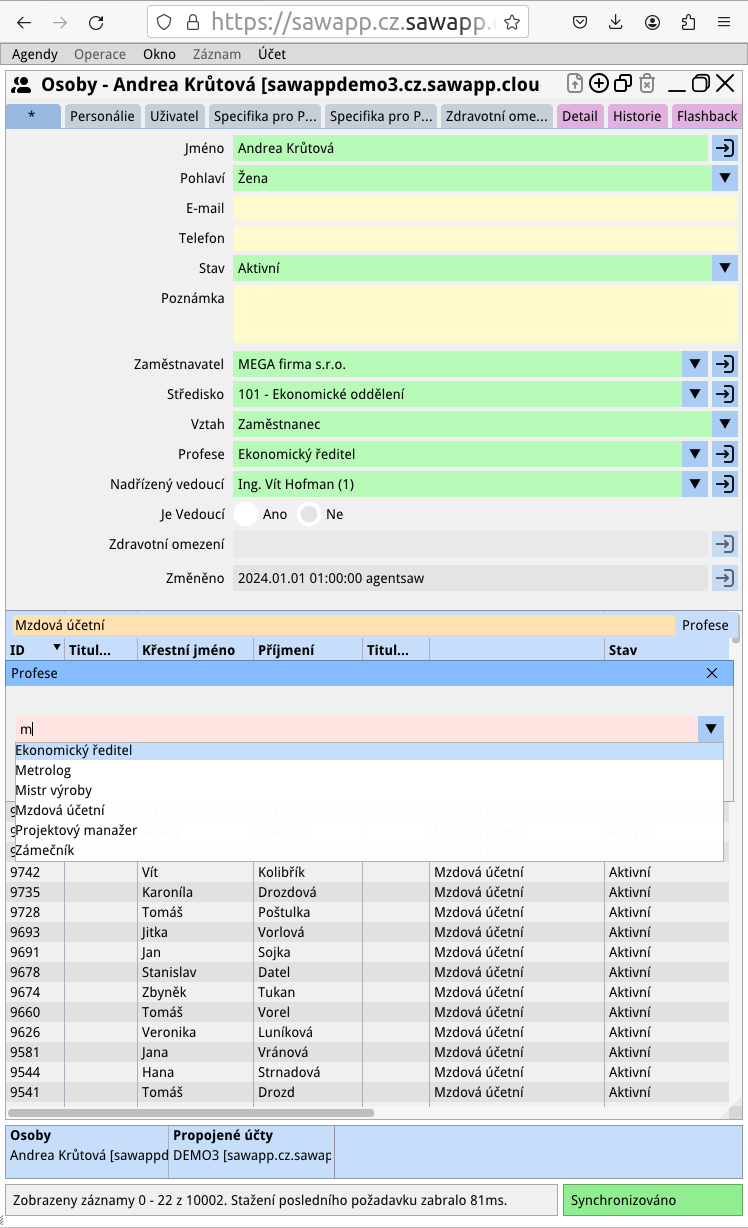Click the persons icon in window title
Image resolution: width=748 pixels, height=1228 pixels.
21,85
